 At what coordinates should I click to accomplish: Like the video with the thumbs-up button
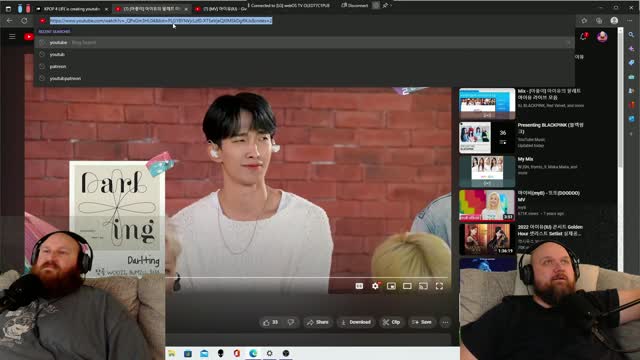[x=271, y=322]
